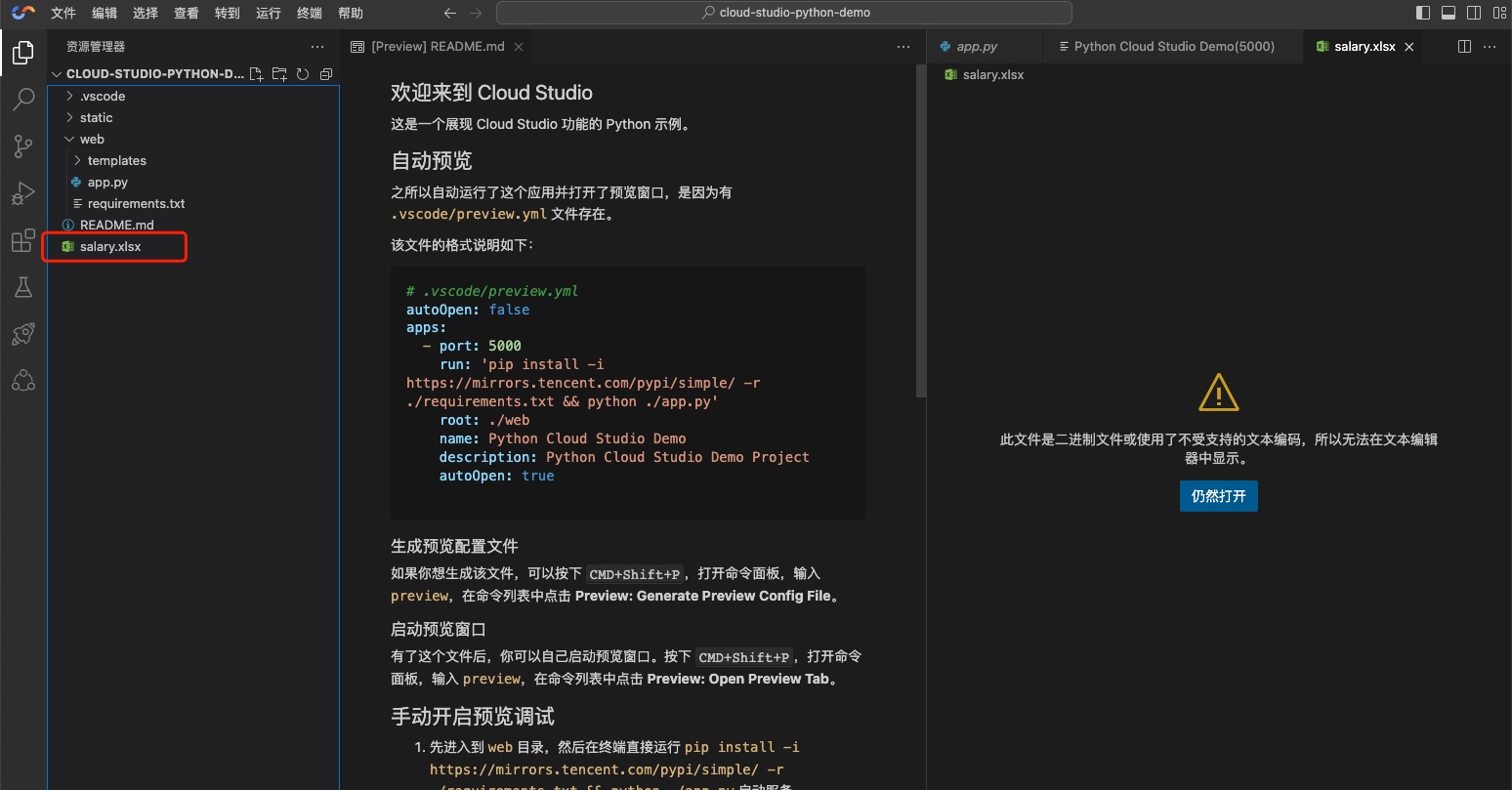Click the 仍然打开 button
1512x790 pixels.
tap(1219, 496)
